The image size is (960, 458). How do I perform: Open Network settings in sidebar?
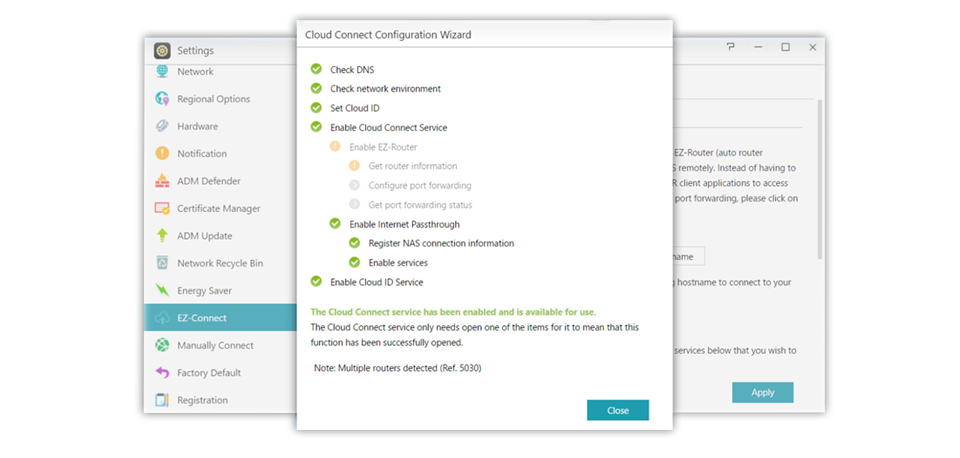(195, 72)
